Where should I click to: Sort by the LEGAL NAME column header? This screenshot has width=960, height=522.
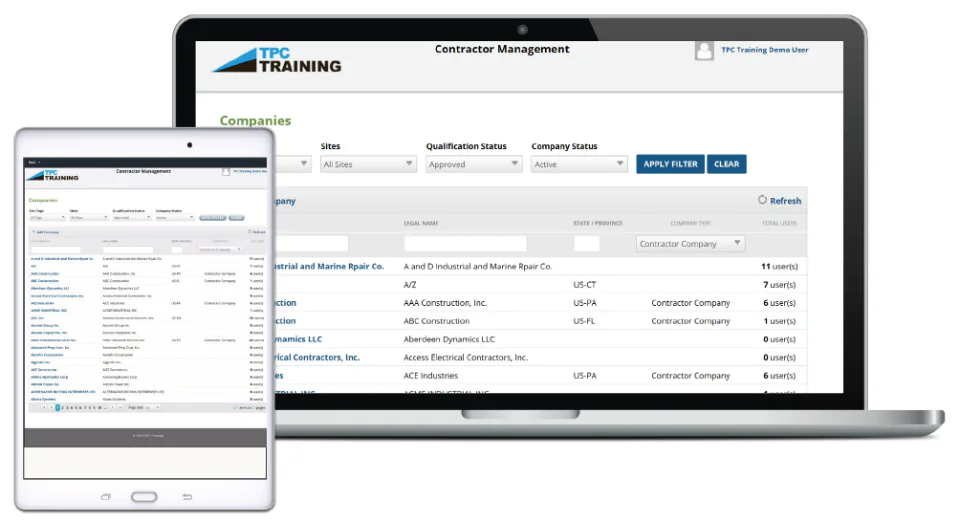pyautogui.click(x=421, y=223)
